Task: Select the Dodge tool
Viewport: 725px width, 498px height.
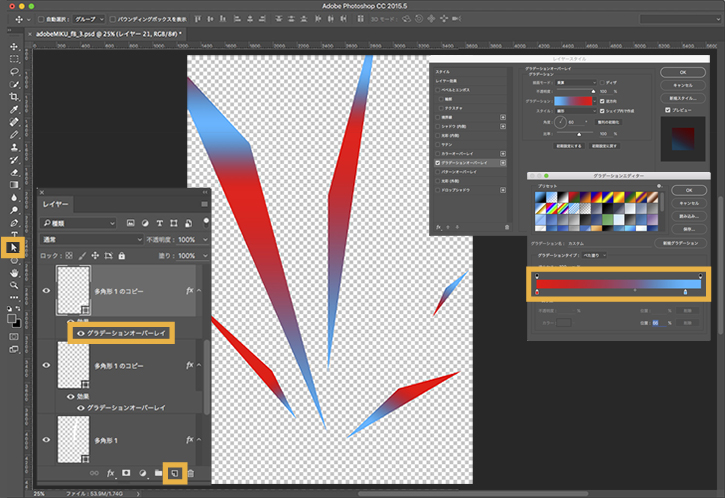Action: pos(14,210)
